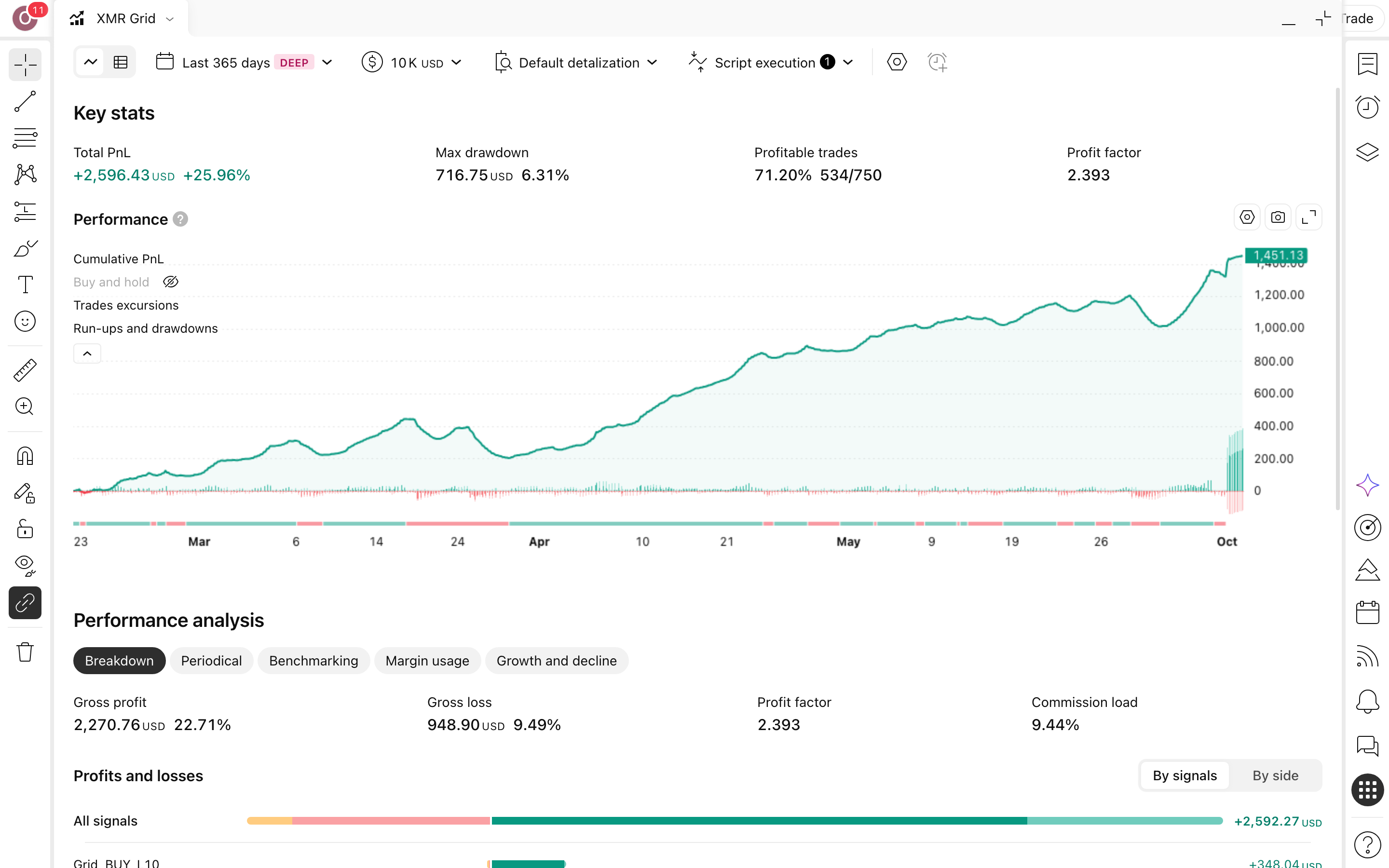Toggle lock all drawings
Image resolution: width=1389 pixels, height=868 pixels.
click(x=25, y=529)
